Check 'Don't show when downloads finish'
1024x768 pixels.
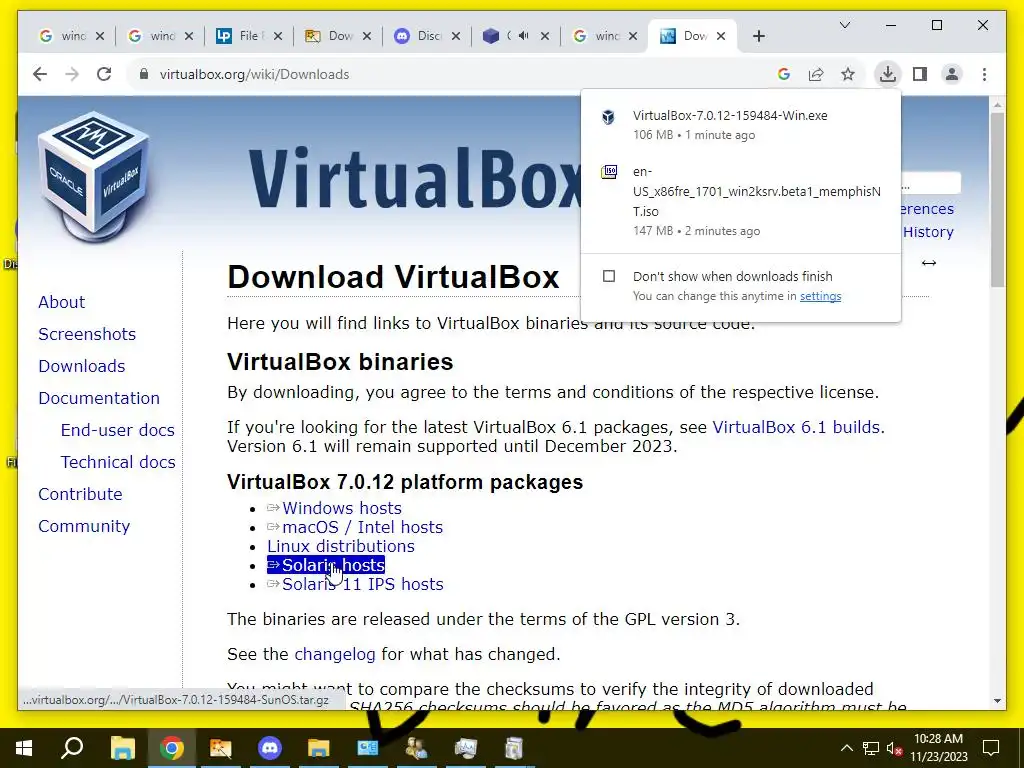coord(609,276)
